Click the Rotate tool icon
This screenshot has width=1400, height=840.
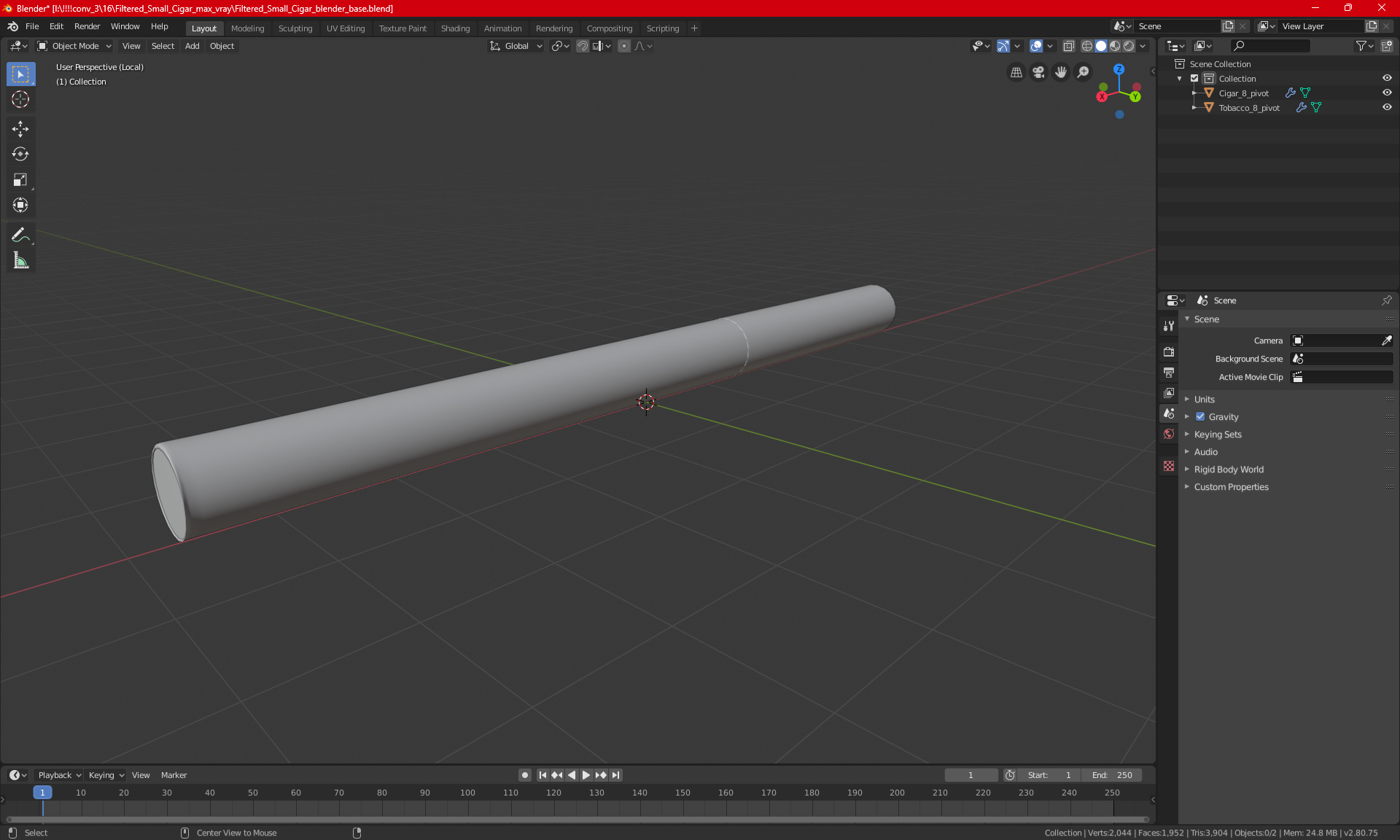(x=20, y=153)
